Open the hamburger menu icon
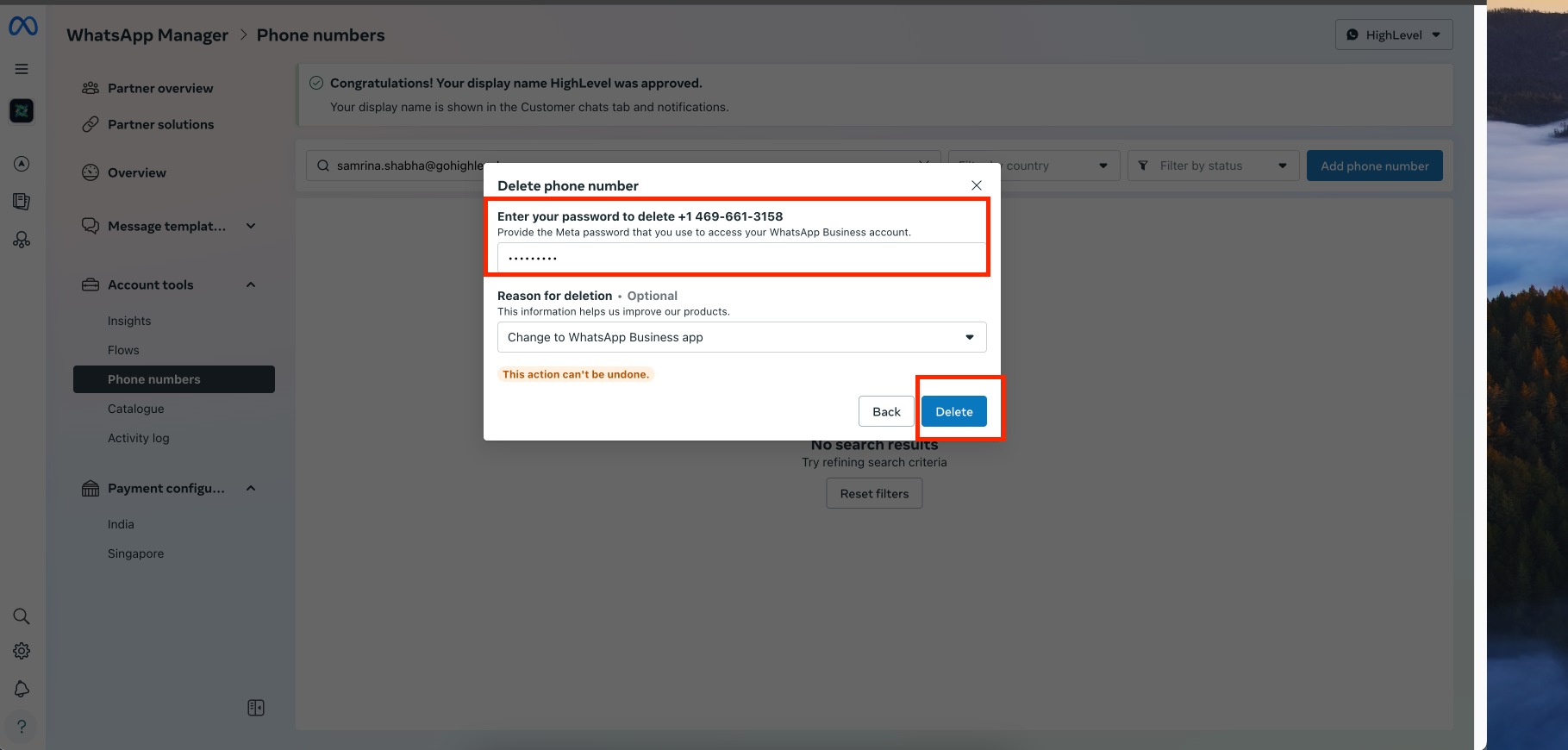This screenshot has width=1568, height=750. click(22, 69)
